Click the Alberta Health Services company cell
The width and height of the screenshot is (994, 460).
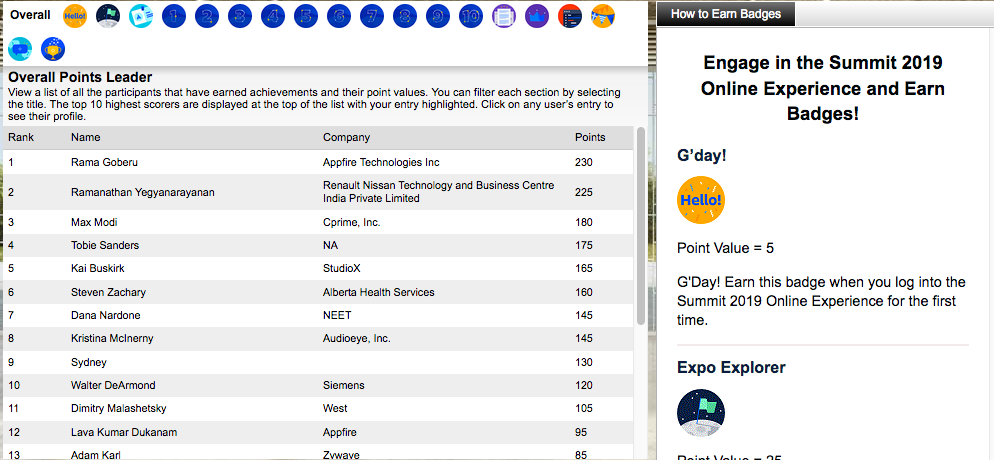[x=378, y=292]
